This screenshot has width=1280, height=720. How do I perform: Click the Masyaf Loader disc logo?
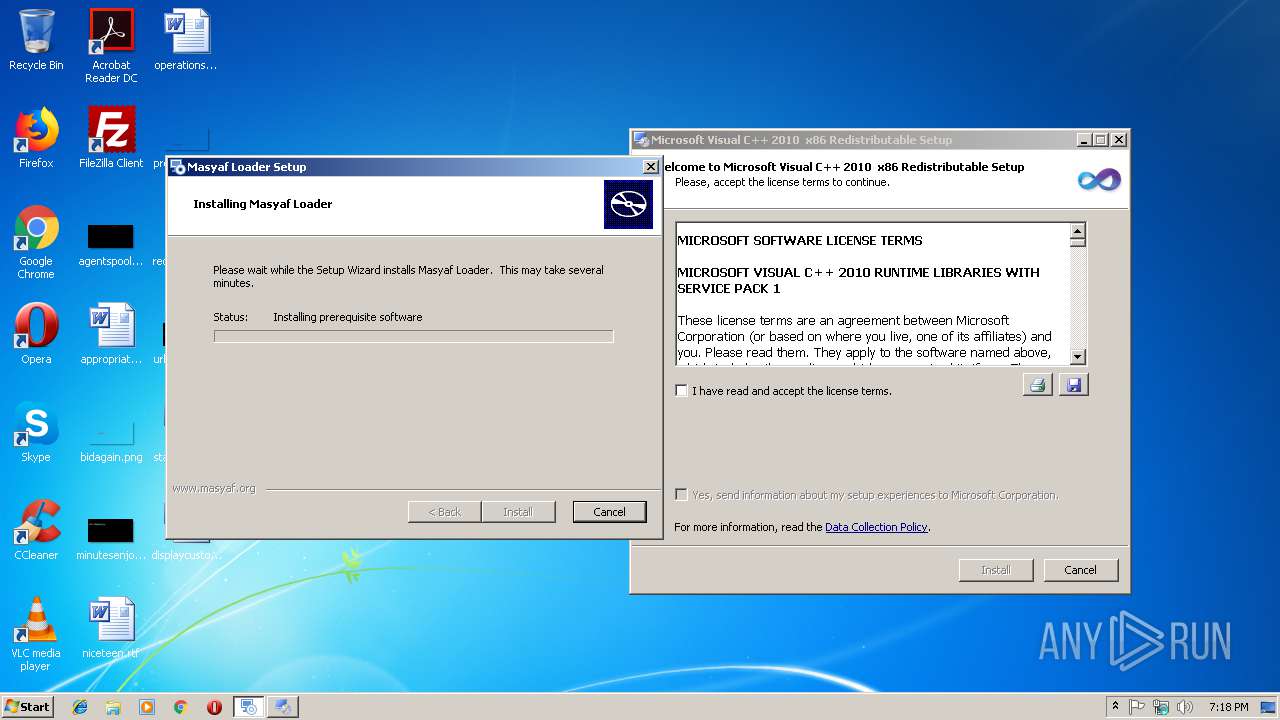tap(628, 204)
